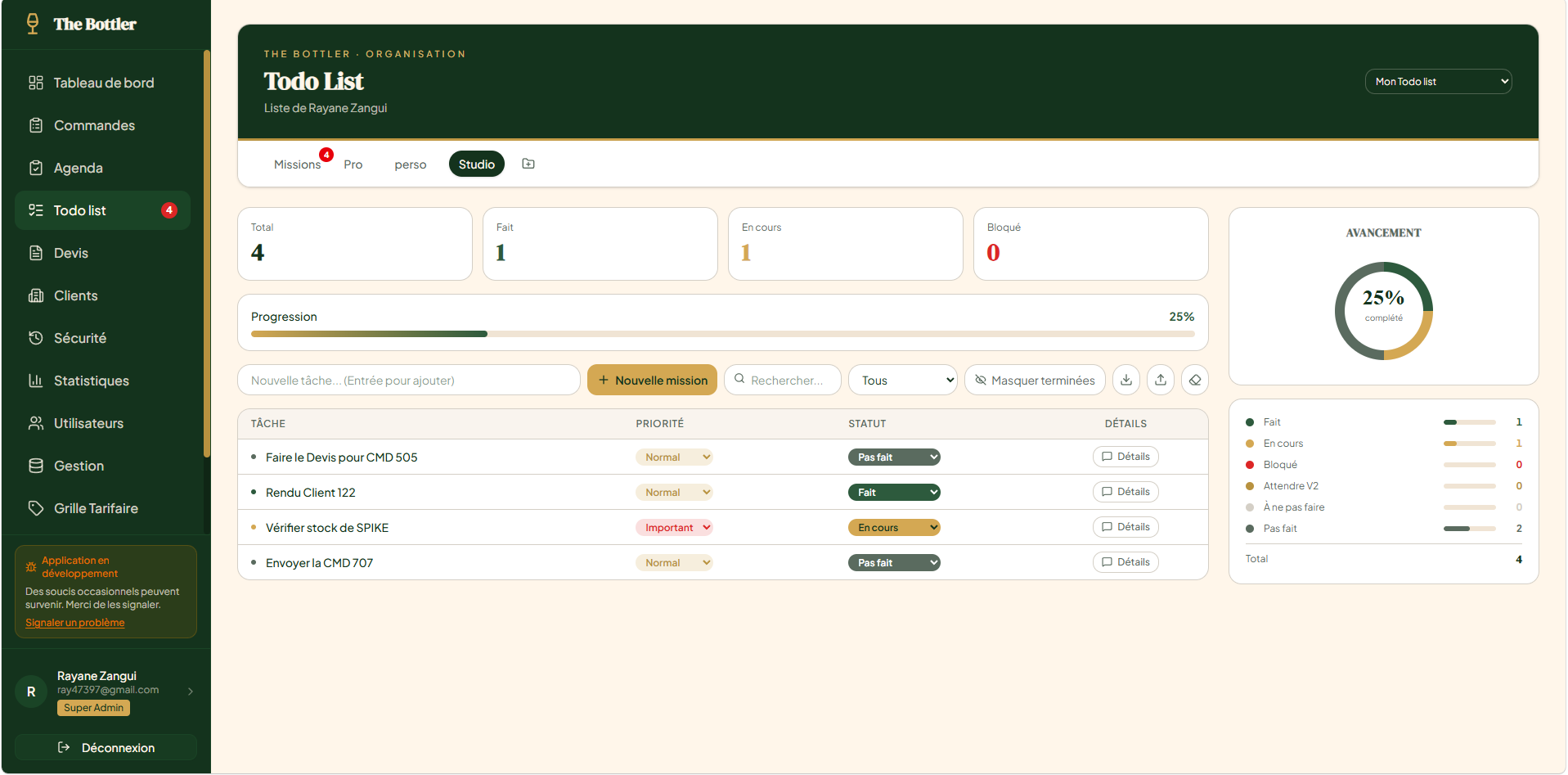
Task: Click the eraser clear icon
Action: click(x=1195, y=380)
